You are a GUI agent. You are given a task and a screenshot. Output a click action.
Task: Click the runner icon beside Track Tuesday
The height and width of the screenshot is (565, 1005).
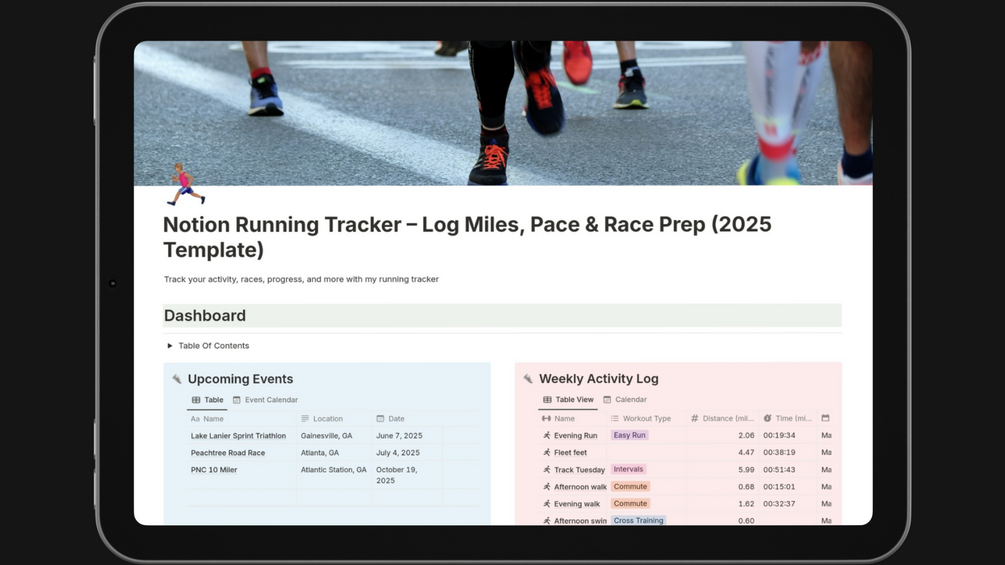pyautogui.click(x=547, y=470)
